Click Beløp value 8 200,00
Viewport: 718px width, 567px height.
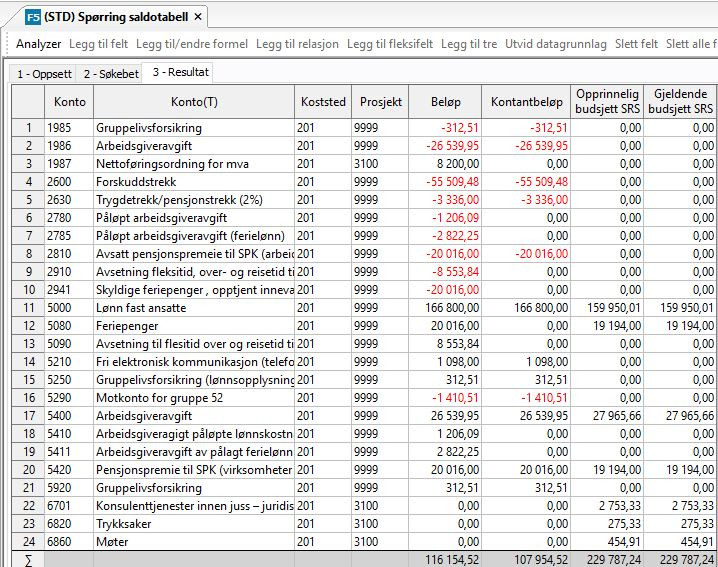445,164
